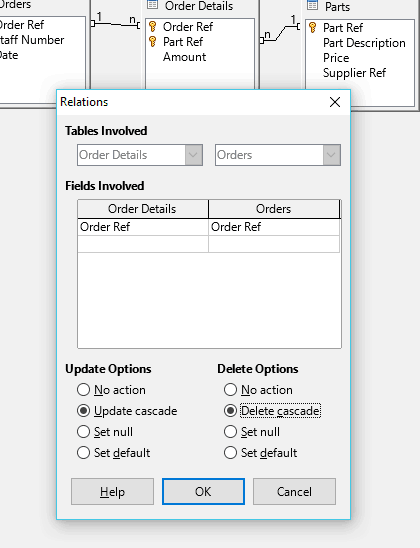Close the Relations dialog with the X

335,102
